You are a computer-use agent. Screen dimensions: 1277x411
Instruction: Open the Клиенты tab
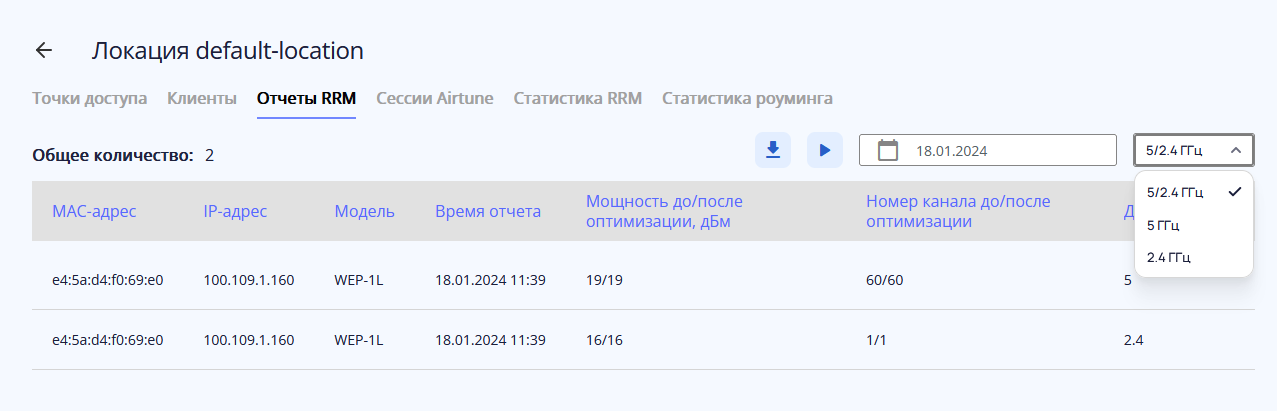point(202,99)
